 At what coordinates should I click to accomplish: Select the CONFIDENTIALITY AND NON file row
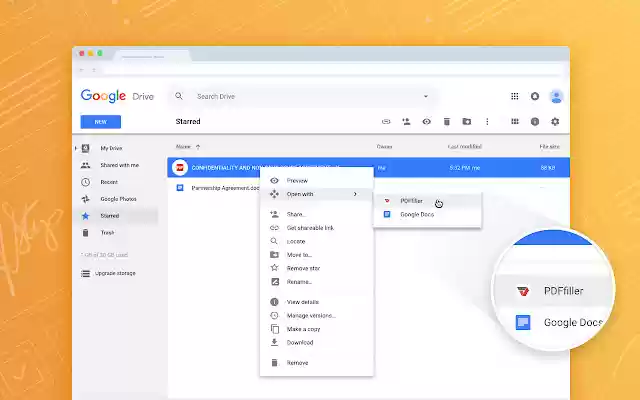pos(368,168)
